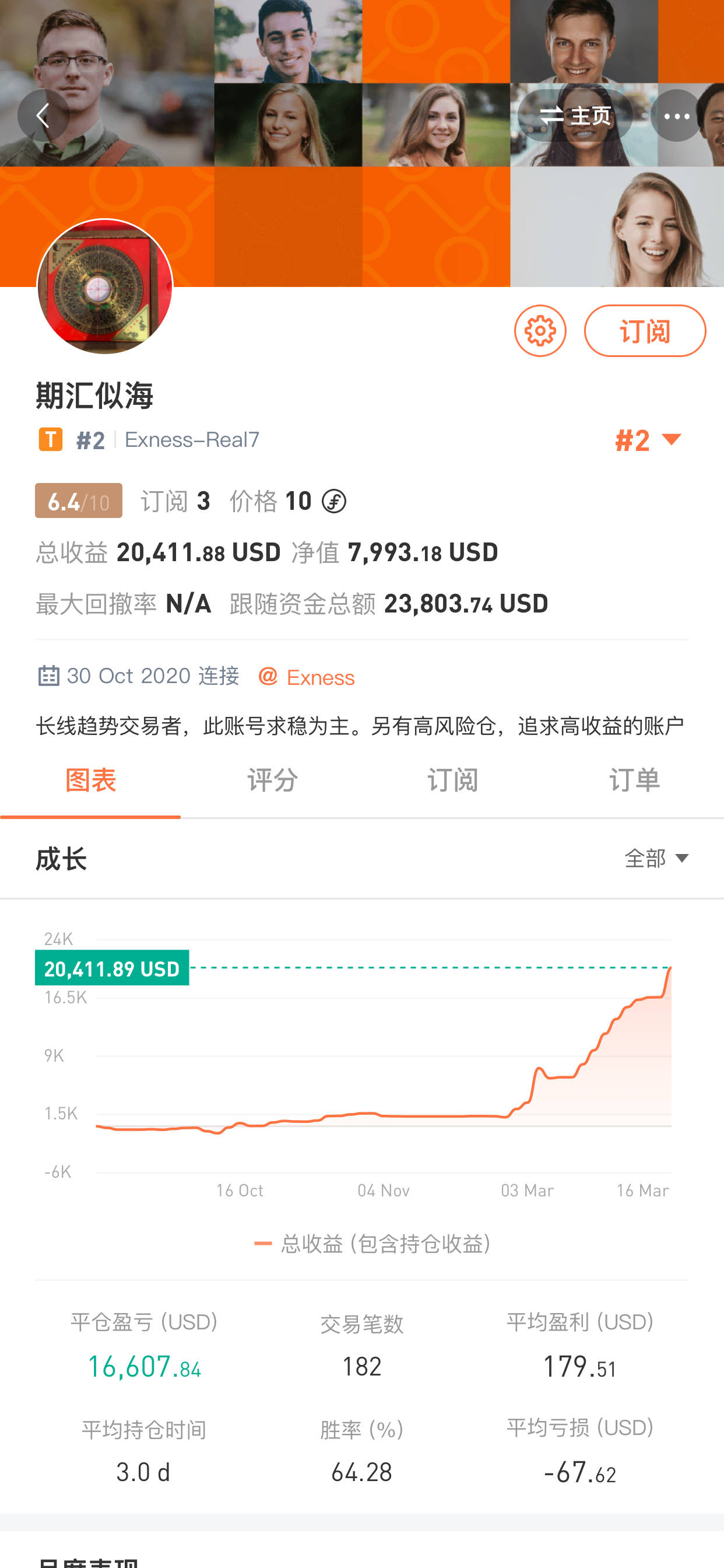This screenshot has height=1568, width=724.
Task: Tap the orange @ broker icon
Action: (x=268, y=675)
